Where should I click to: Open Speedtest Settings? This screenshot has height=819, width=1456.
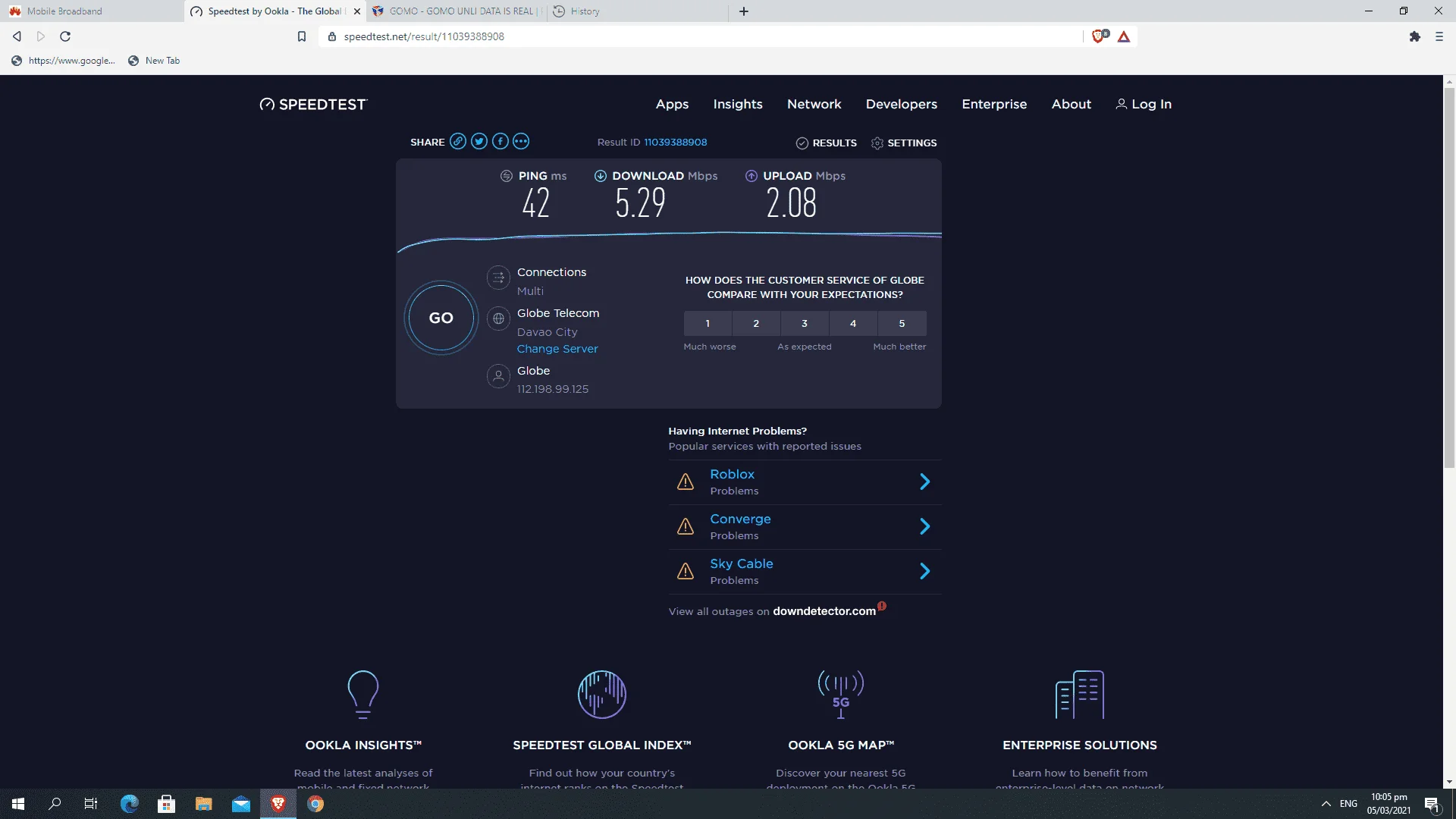[x=904, y=143]
